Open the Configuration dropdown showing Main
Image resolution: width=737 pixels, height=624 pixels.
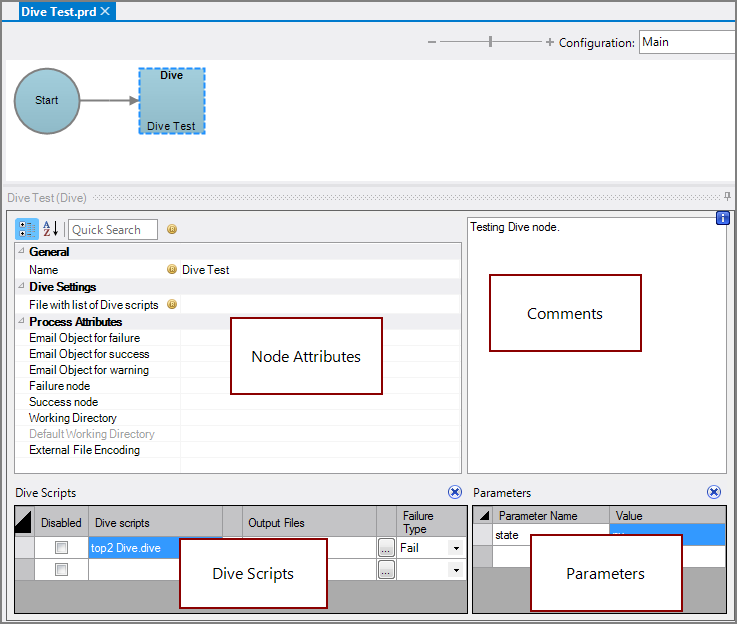(688, 42)
